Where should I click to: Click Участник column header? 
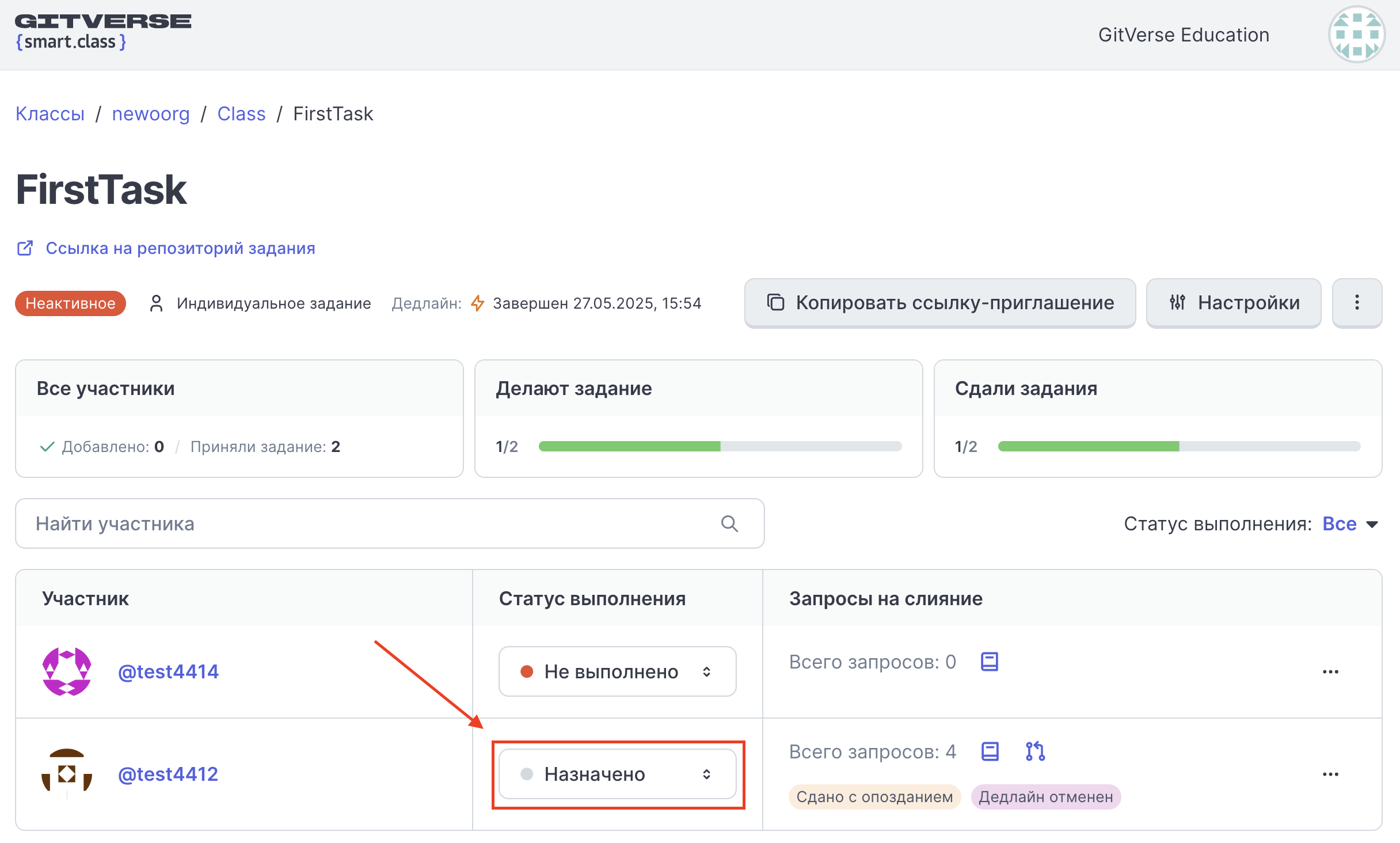(85, 598)
